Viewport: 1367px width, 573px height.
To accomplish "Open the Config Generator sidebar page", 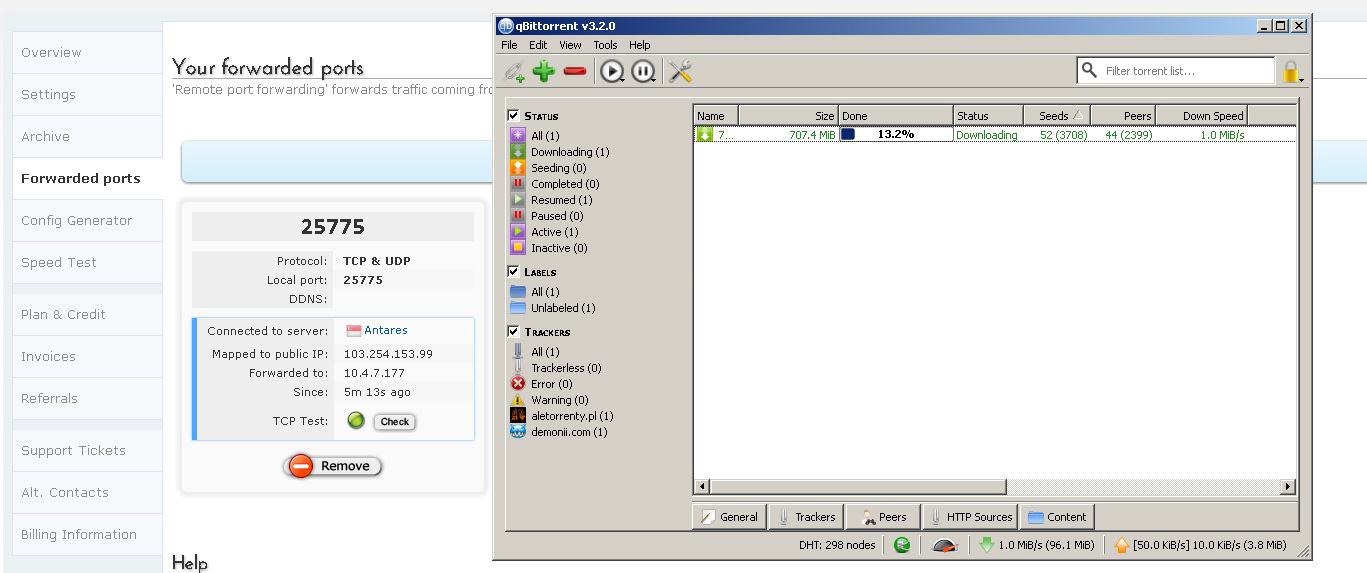I will point(87,220).
